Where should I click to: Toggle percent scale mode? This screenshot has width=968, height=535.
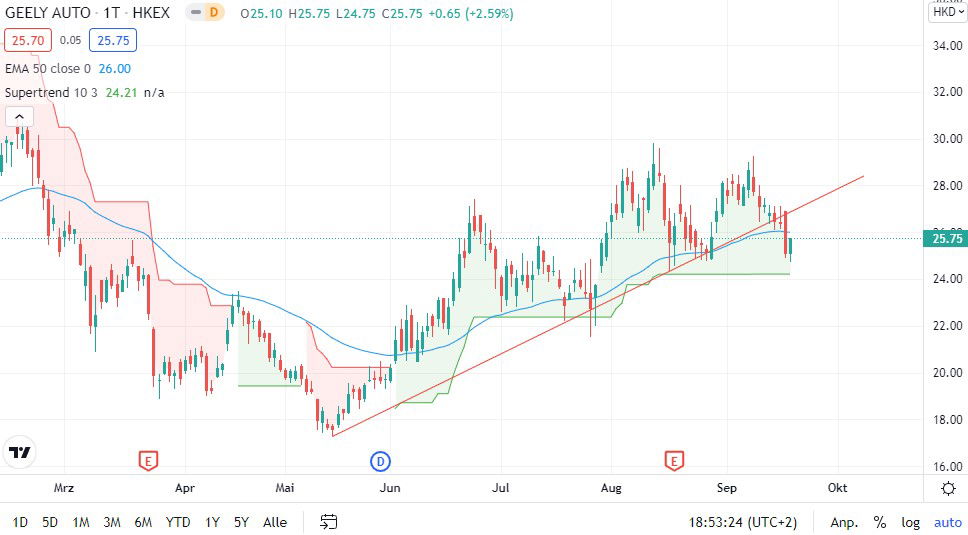880,523
